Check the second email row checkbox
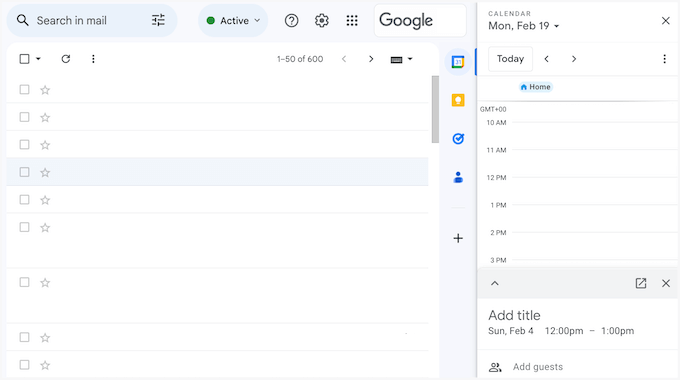This screenshot has width=680, height=380. point(24,117)
